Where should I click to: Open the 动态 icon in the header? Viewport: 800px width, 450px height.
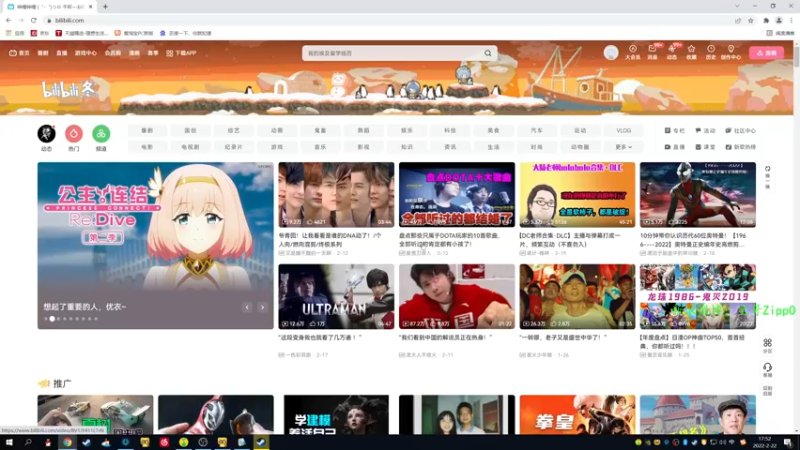coord(672,52)
